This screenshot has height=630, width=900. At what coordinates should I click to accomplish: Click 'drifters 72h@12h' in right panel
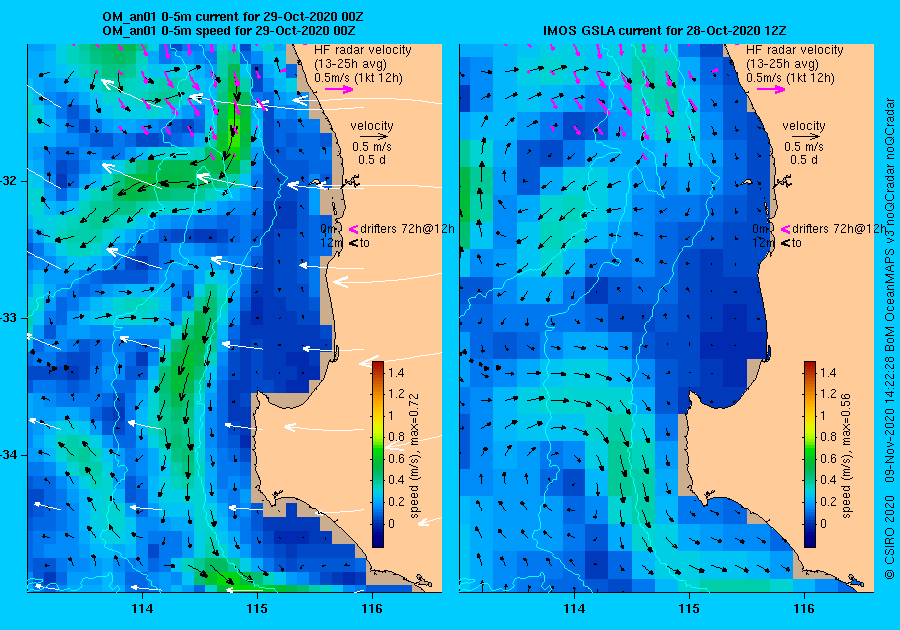click(x=839, y=229)
